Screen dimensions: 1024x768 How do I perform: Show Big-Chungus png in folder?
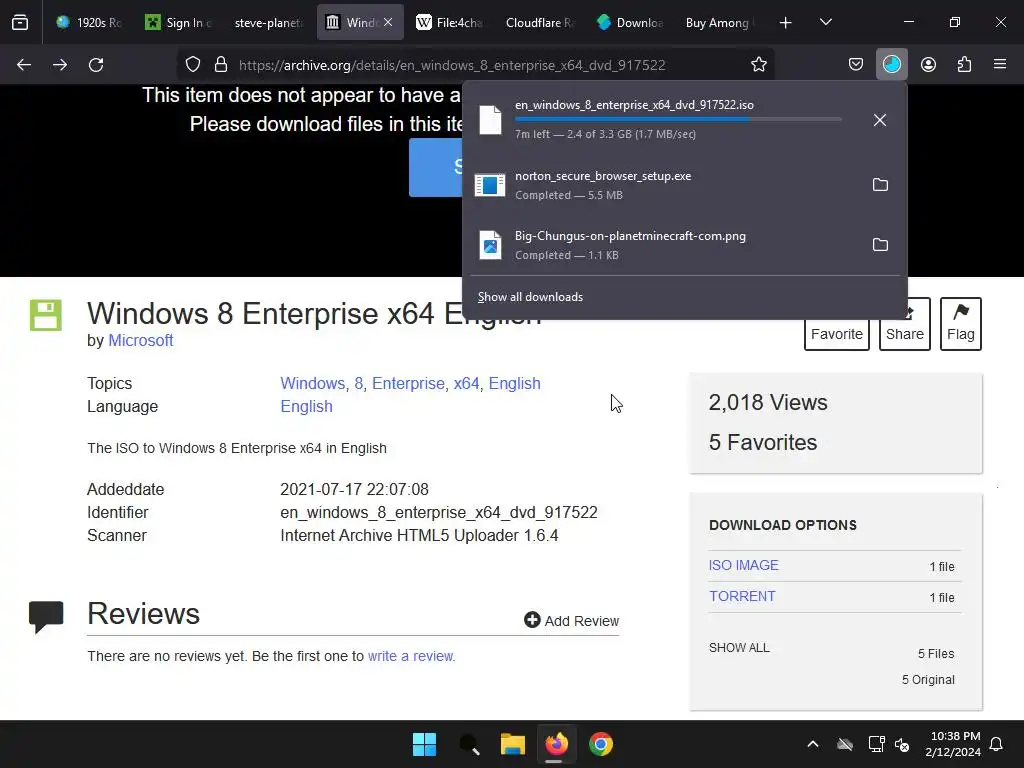[x=880, y=245]
